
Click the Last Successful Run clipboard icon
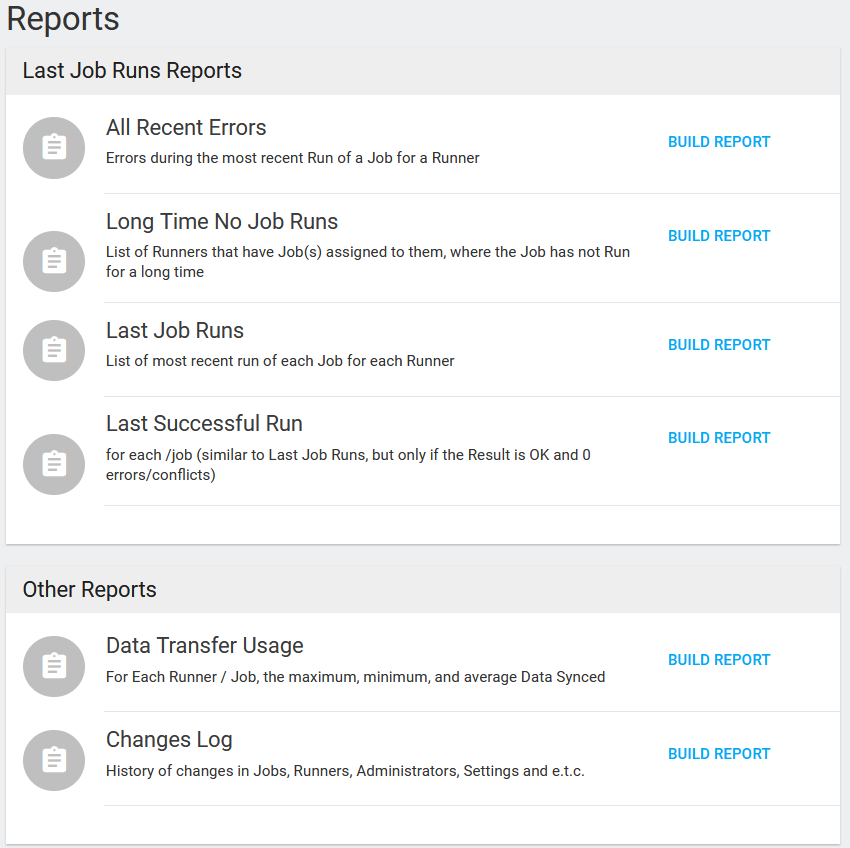coord(53,464)
